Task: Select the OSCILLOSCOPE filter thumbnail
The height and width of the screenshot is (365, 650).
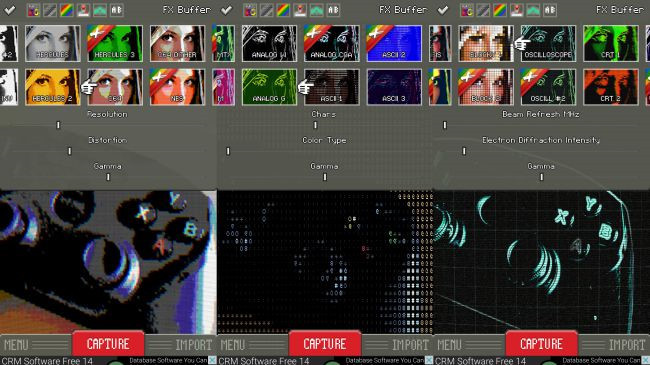Action: 548,44
